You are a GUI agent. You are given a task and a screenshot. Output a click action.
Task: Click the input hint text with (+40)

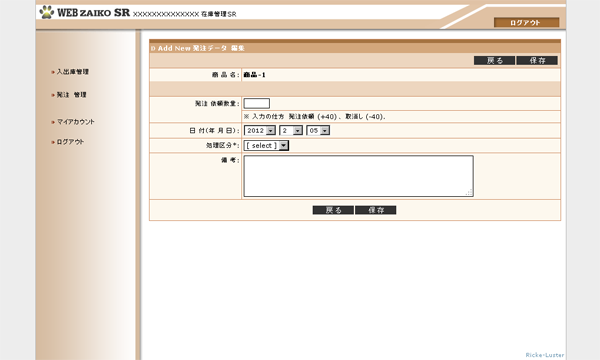click(x=315, y=117)
